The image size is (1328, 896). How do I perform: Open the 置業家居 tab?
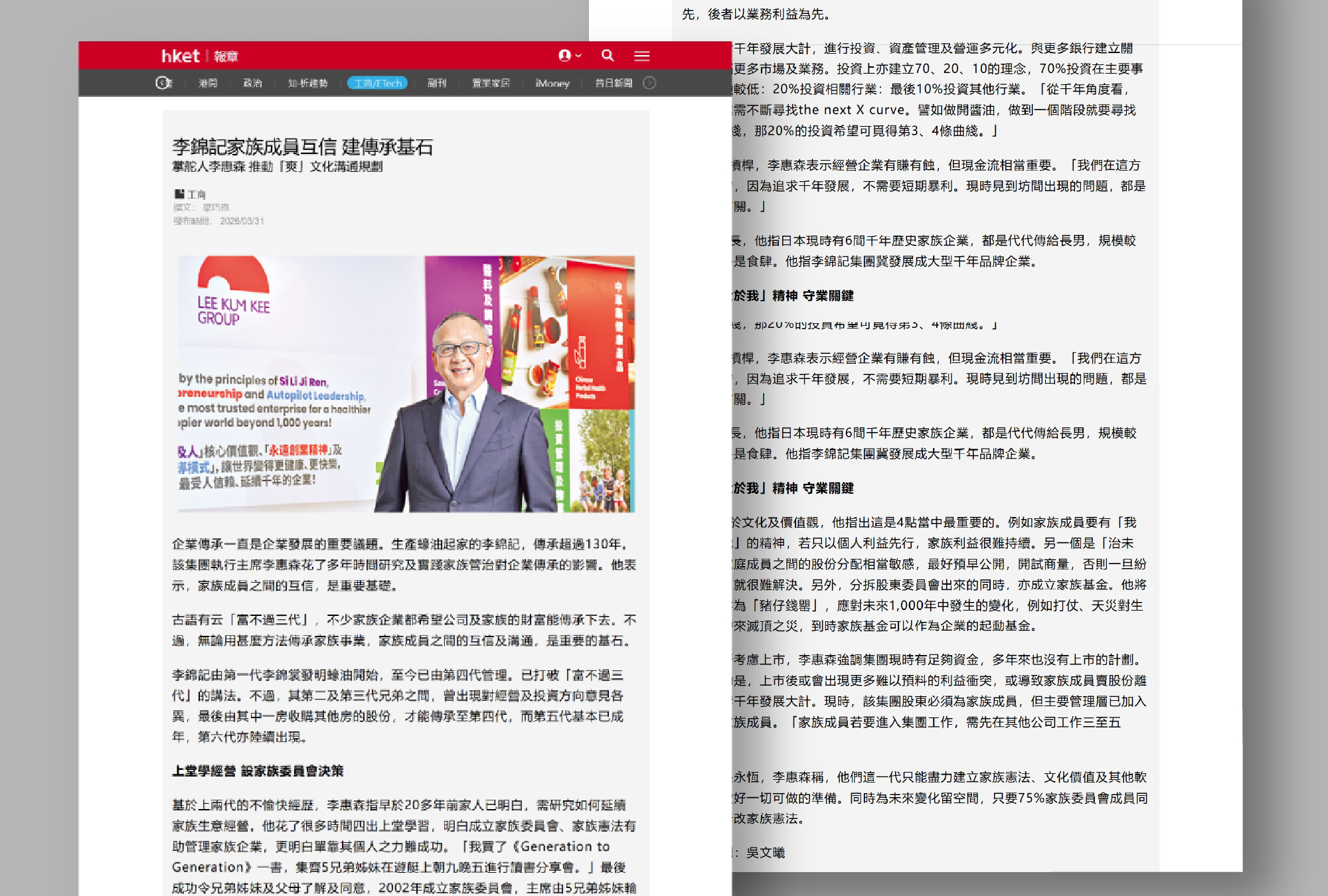(x=491, y=83)
